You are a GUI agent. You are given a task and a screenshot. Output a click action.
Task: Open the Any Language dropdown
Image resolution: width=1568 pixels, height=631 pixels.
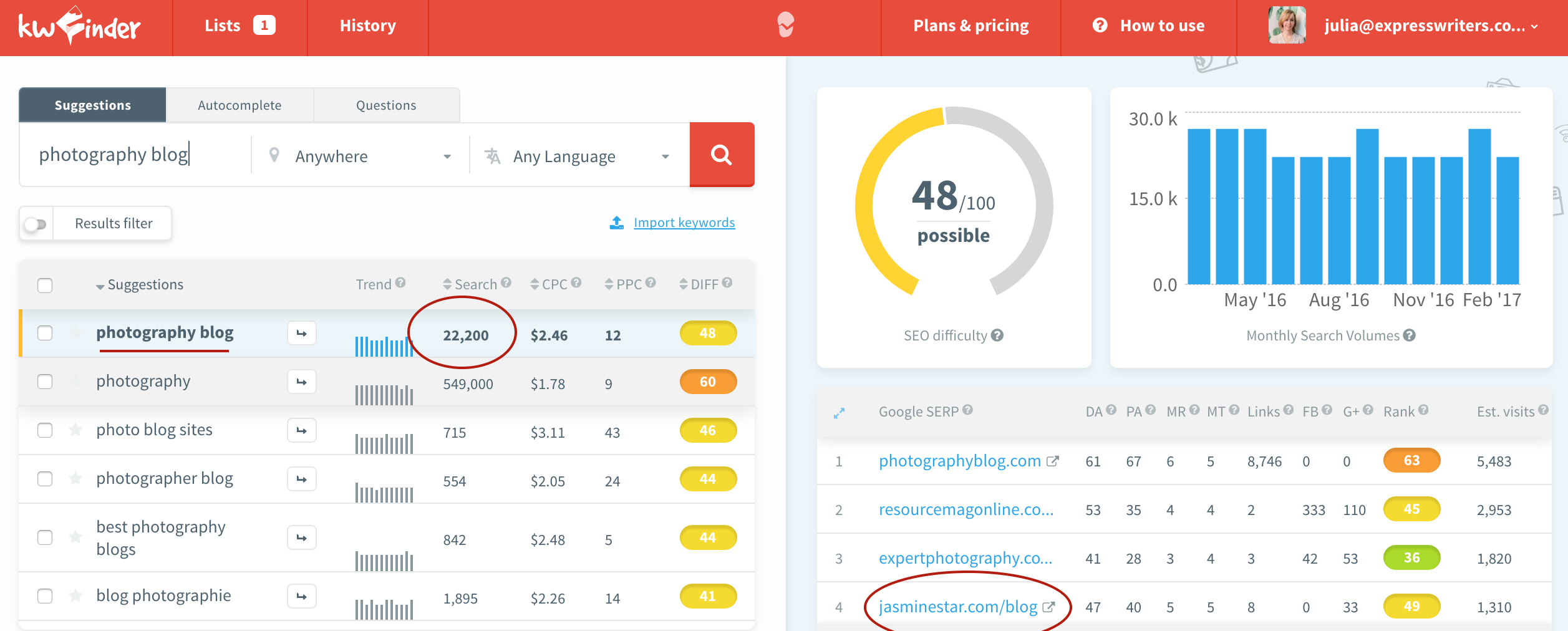578,156
